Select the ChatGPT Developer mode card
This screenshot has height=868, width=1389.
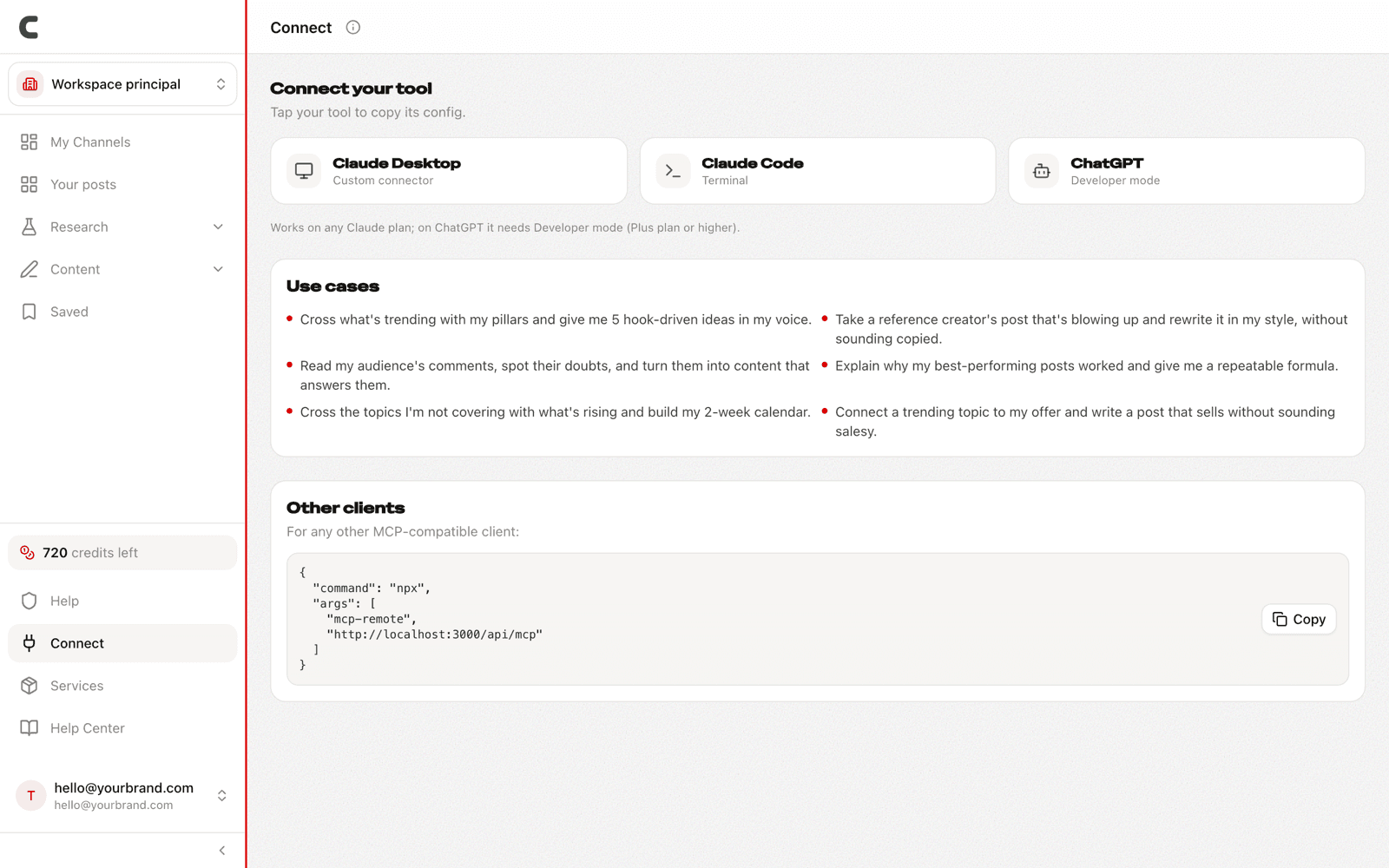pyautogui.click(x=1187, y=171)
